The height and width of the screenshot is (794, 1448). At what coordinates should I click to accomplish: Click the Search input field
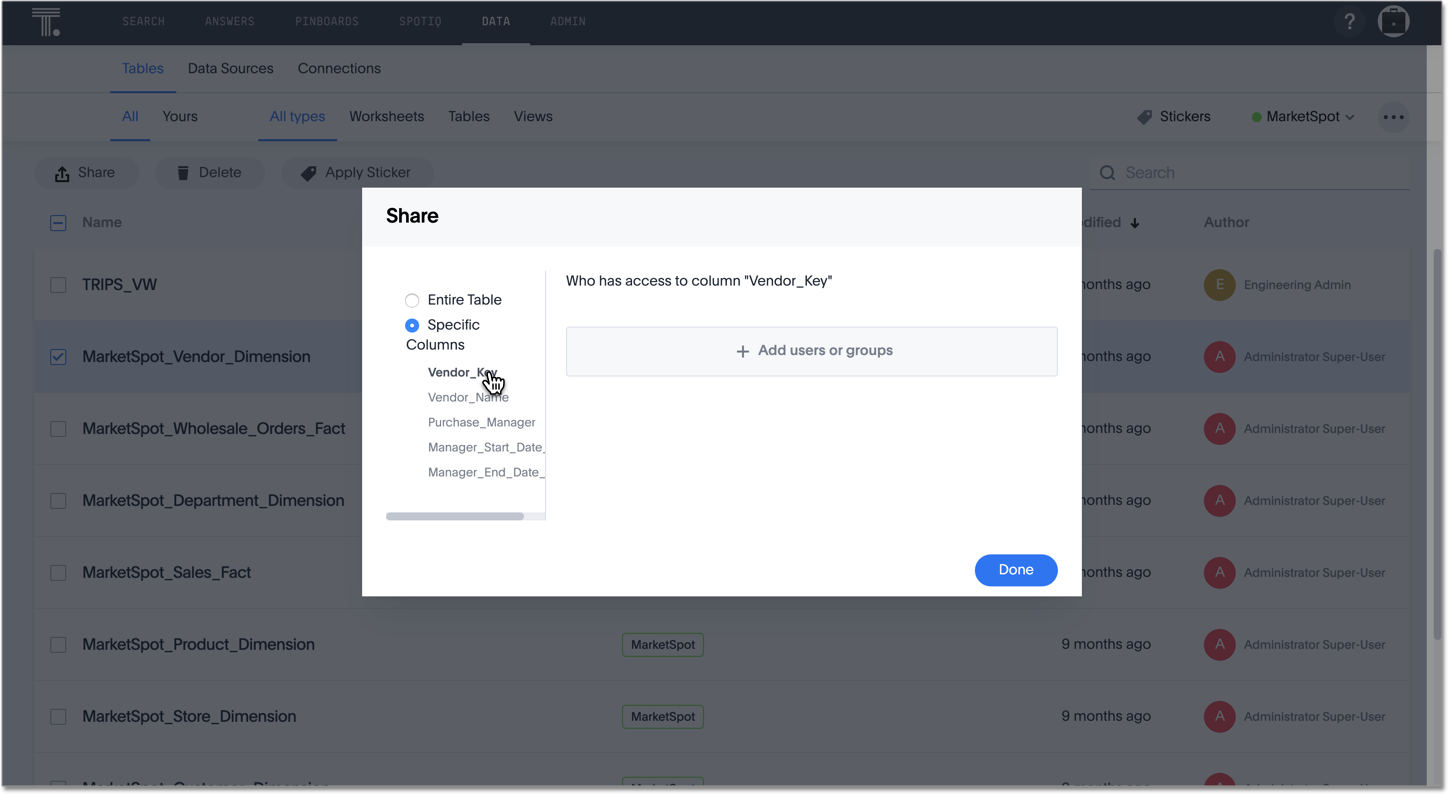pos(1250,172)
